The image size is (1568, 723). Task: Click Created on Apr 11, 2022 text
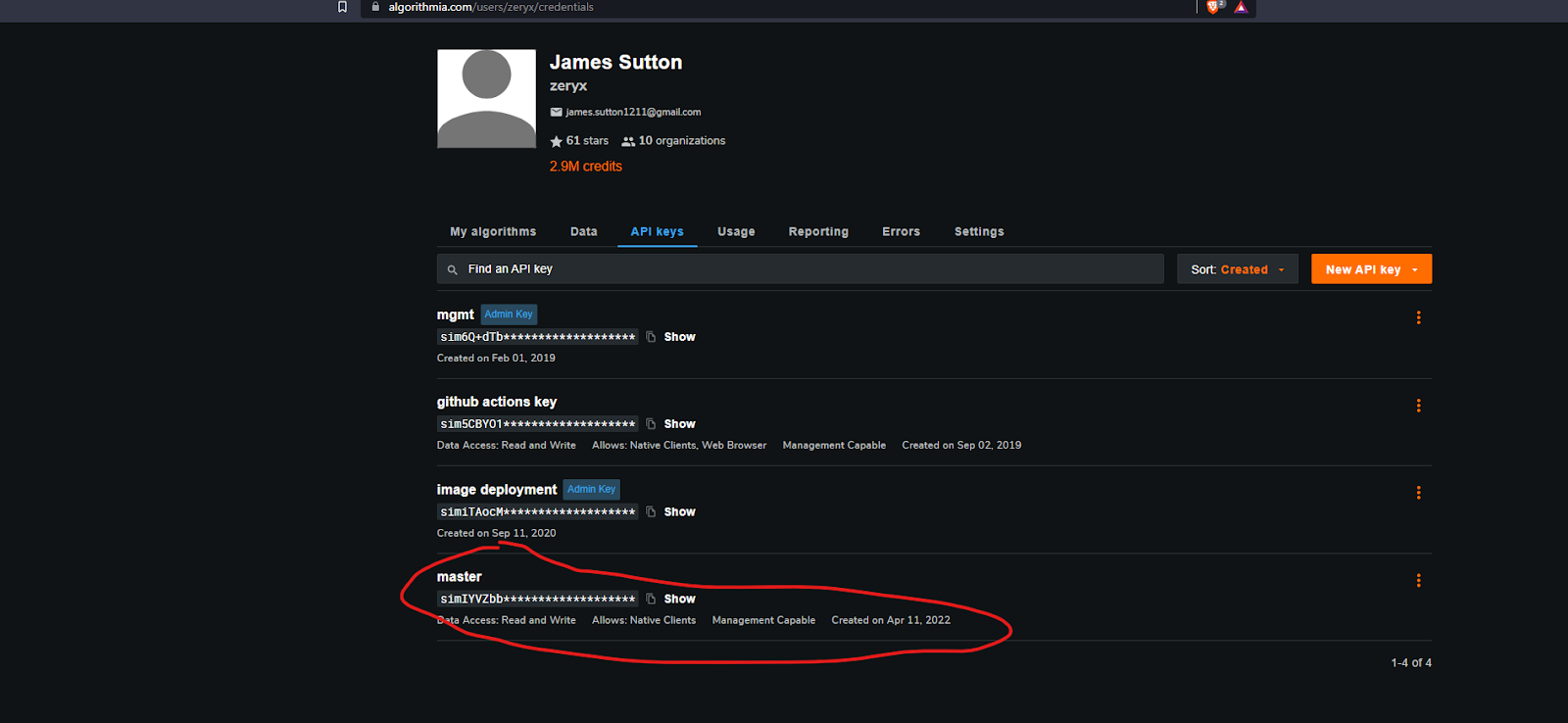tap(891, 620)
